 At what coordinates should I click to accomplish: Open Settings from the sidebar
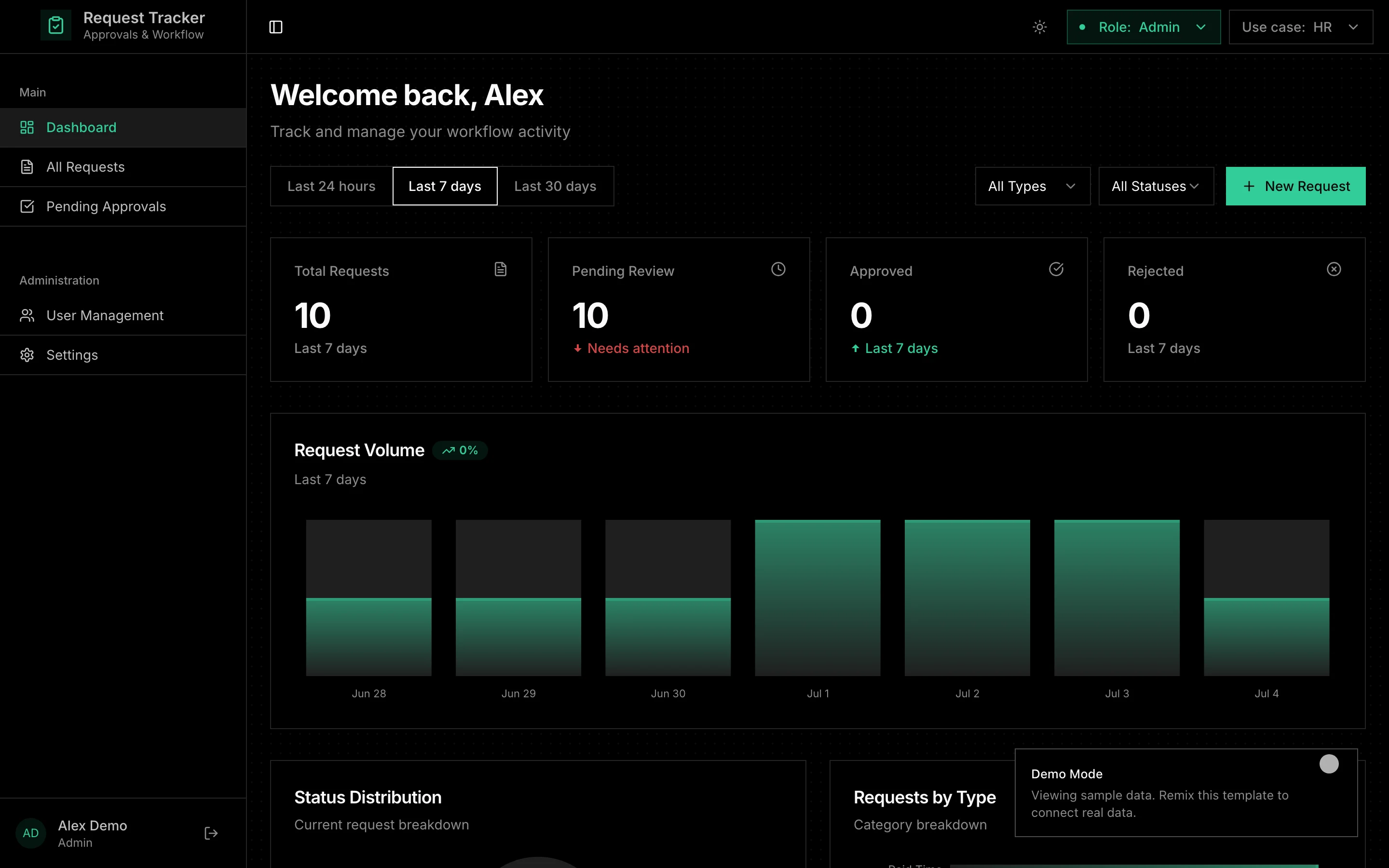click(x=123, y=355)
